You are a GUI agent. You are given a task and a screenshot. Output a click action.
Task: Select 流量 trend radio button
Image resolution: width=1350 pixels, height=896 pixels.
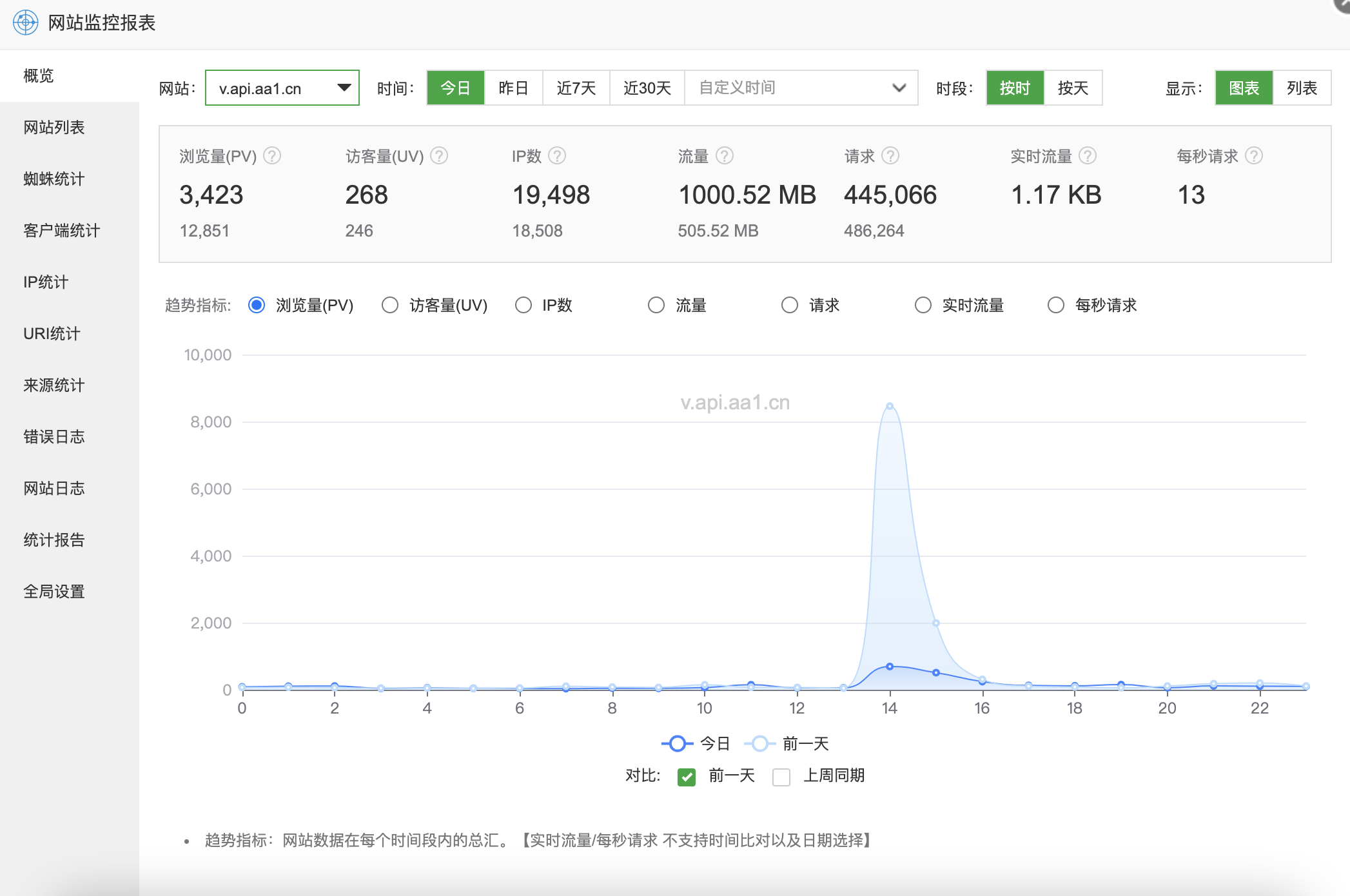click(656, 305)
